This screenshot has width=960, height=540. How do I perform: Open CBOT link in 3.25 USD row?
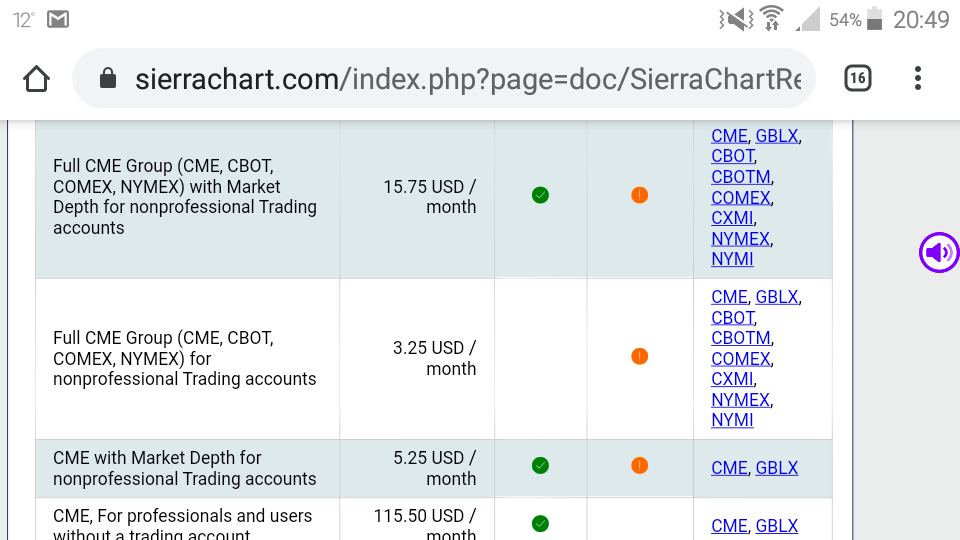(732, 318)
